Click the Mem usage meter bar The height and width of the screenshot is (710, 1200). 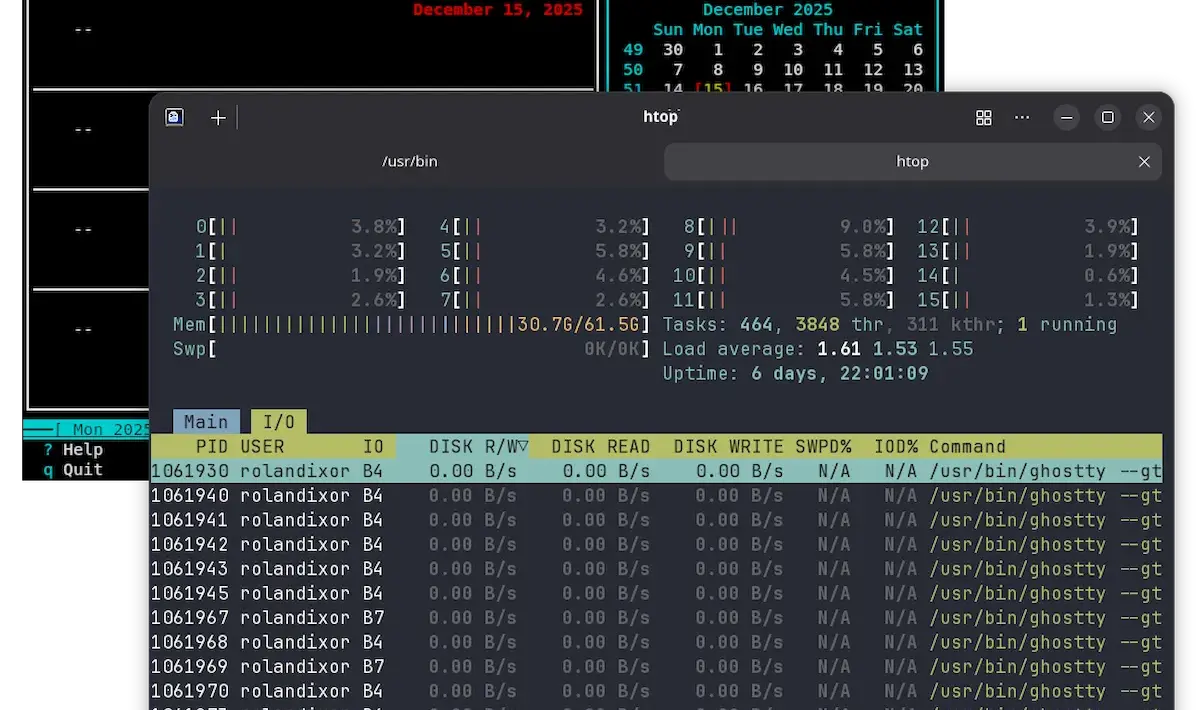tap(412, 325)
